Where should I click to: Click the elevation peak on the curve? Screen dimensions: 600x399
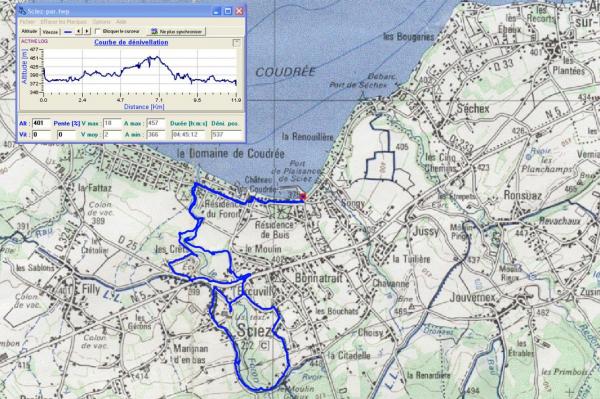tap(150, 58)
